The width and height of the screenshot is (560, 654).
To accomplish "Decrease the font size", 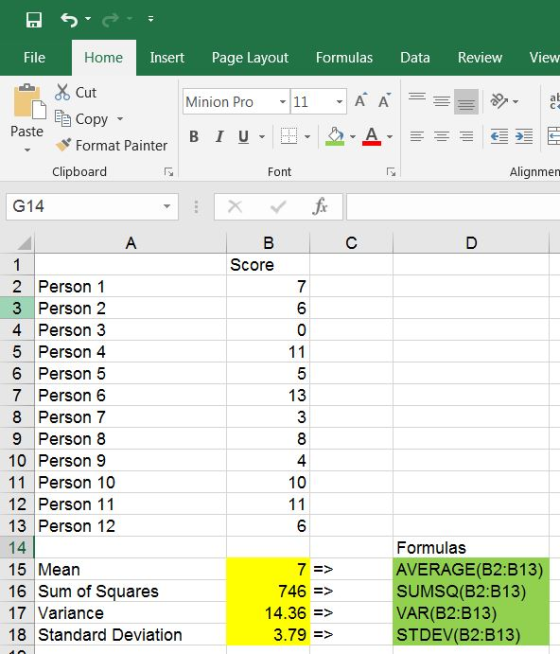I will pos(384,101).
